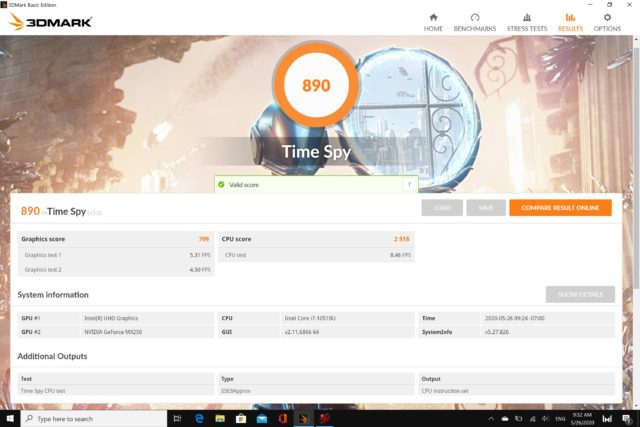Click the CPU test row
This screenshot has height=427, width=640.
click(316, 255)
